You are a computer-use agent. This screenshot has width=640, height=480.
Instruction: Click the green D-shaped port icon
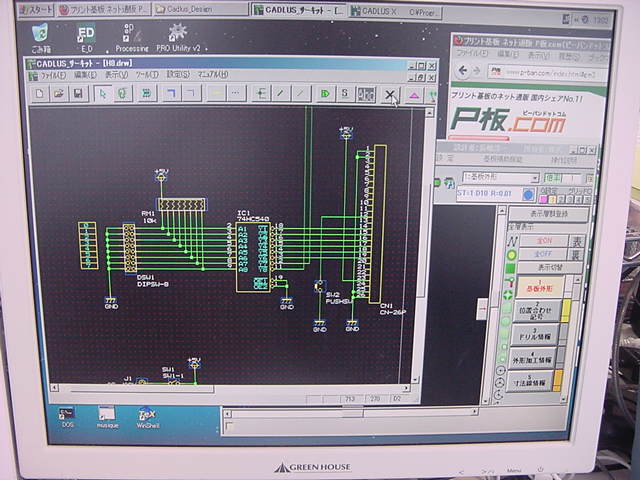click(x=325, y=93)
